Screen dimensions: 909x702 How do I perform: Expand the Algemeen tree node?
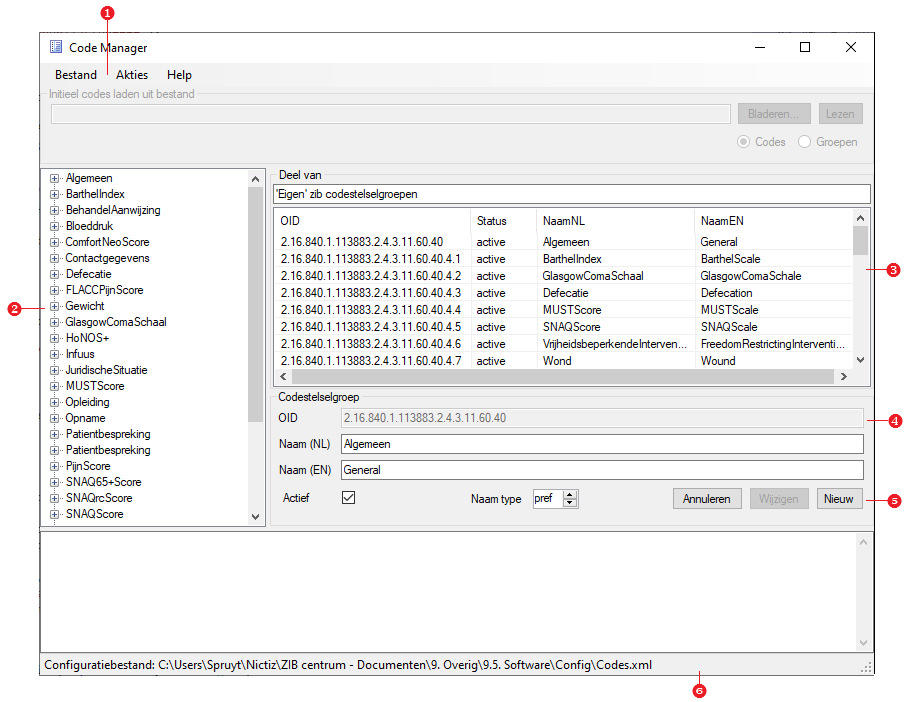click(x=55, y=178)
